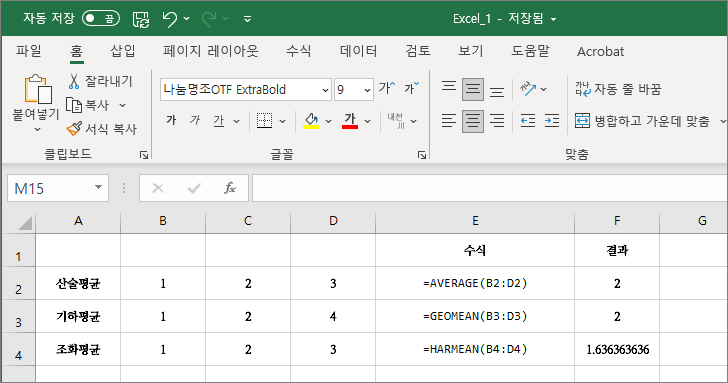Click the Select All corner triangle
This screenshot has width=728, height=383.
tap(25, 223)
